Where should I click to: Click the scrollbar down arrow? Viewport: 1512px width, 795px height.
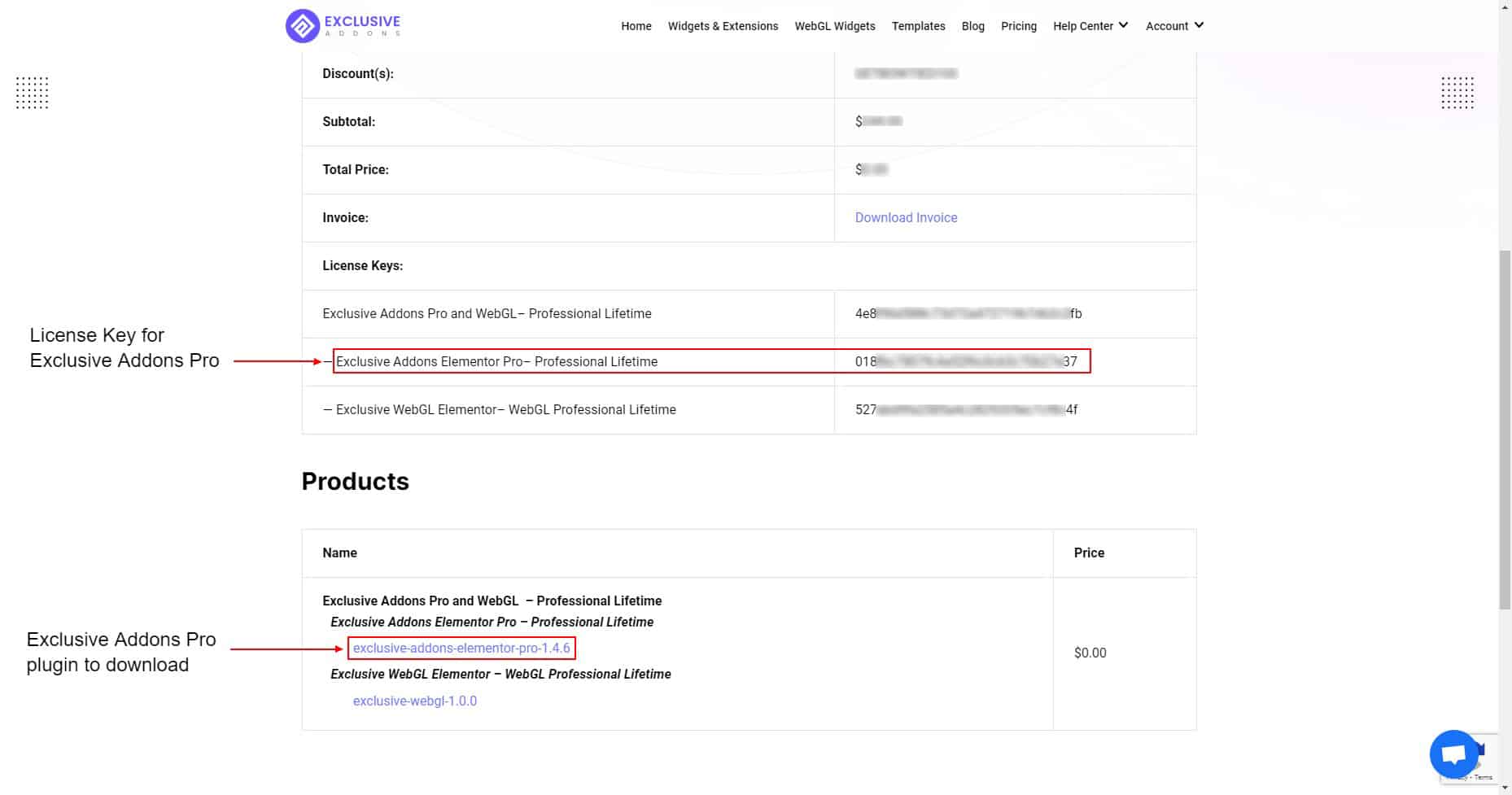[x=1505, y=788]
